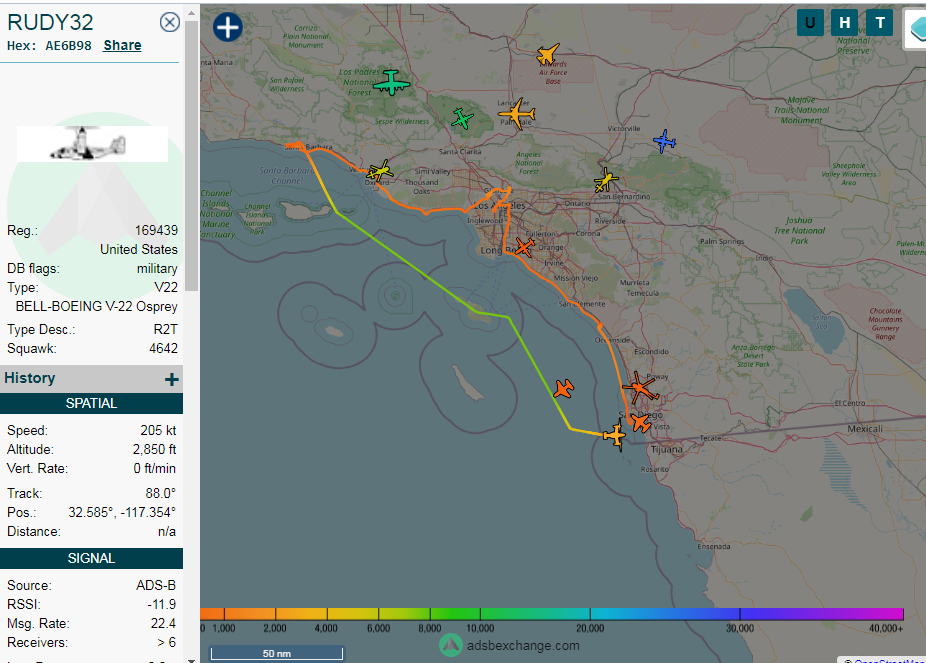Click the hex code AE6B98
Viewport: 926px width, 663px height.
point(69,45)
